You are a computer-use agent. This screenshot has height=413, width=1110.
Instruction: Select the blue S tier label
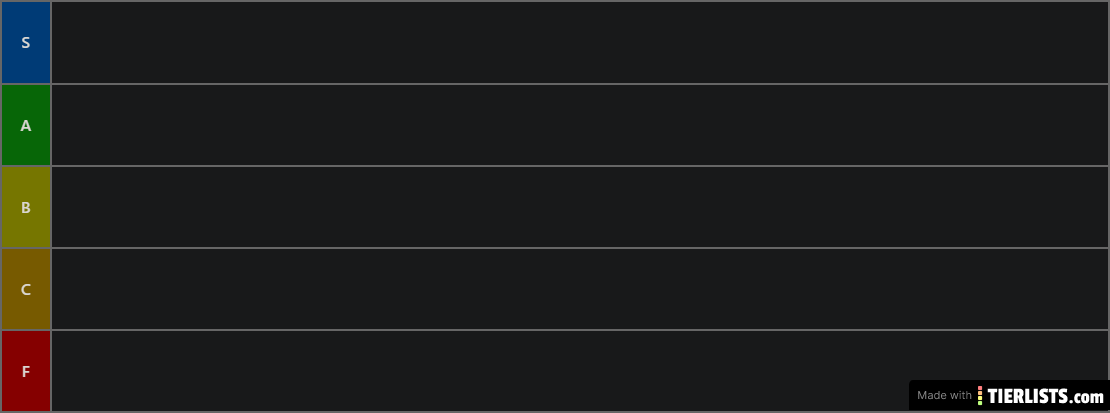pos(26,43)
